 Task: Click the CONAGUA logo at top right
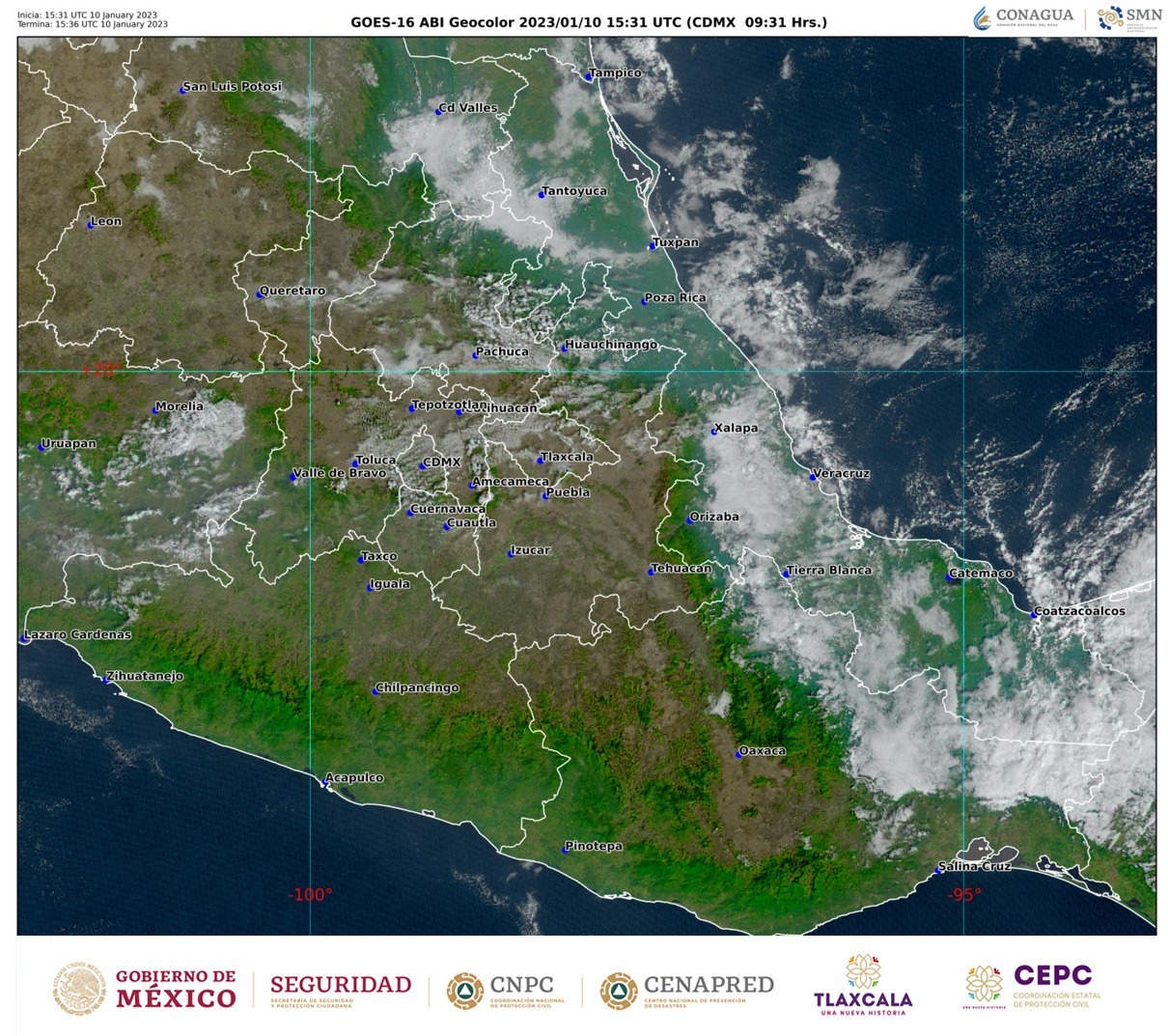[x=1024, y=17]
